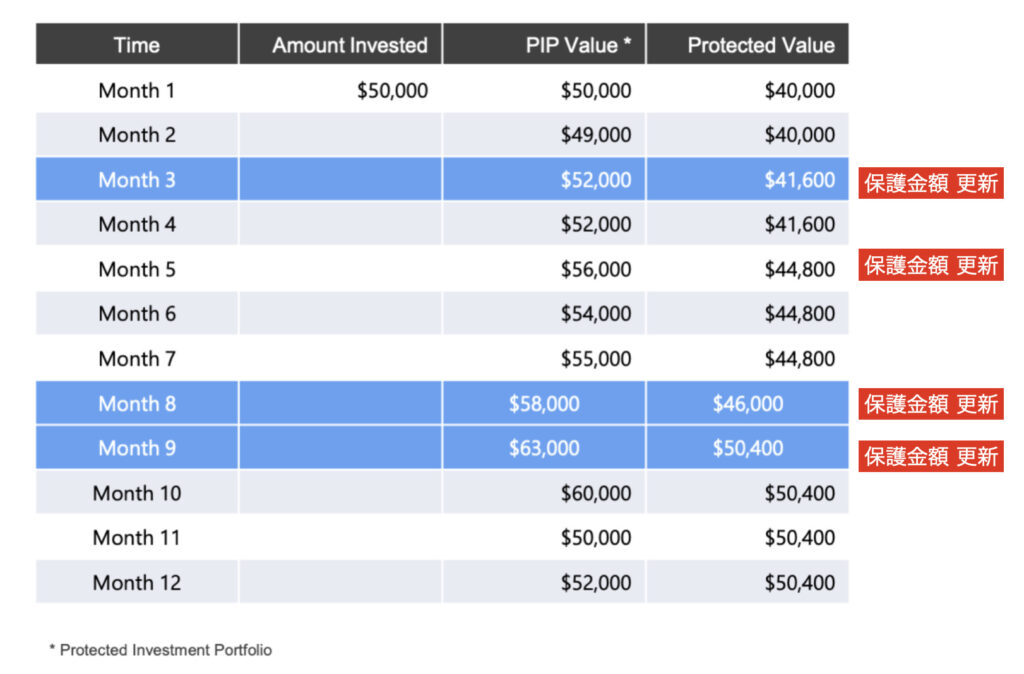Select the $50,000 Amount Invested cell in Month 1
Viewport: 1024px width, 674px height.
(x=392, y=91)
